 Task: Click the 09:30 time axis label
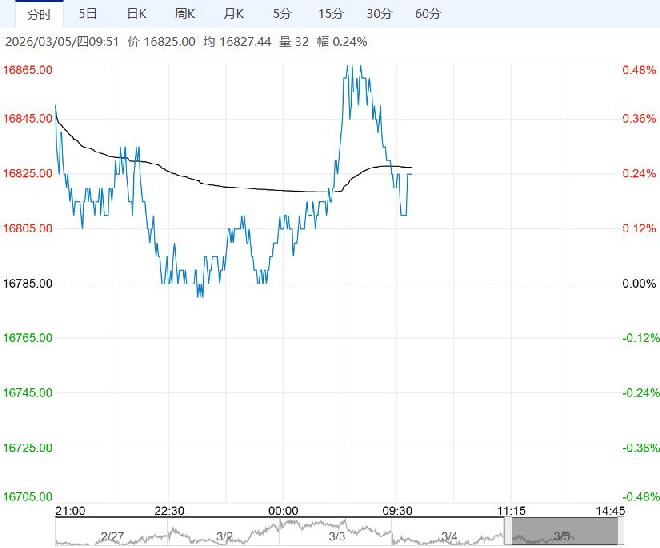coord(397,511)
